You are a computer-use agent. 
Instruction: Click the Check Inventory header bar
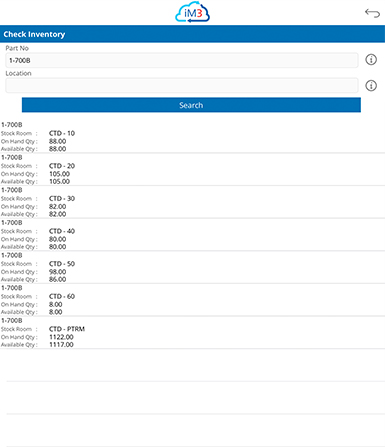click(192, 34)
